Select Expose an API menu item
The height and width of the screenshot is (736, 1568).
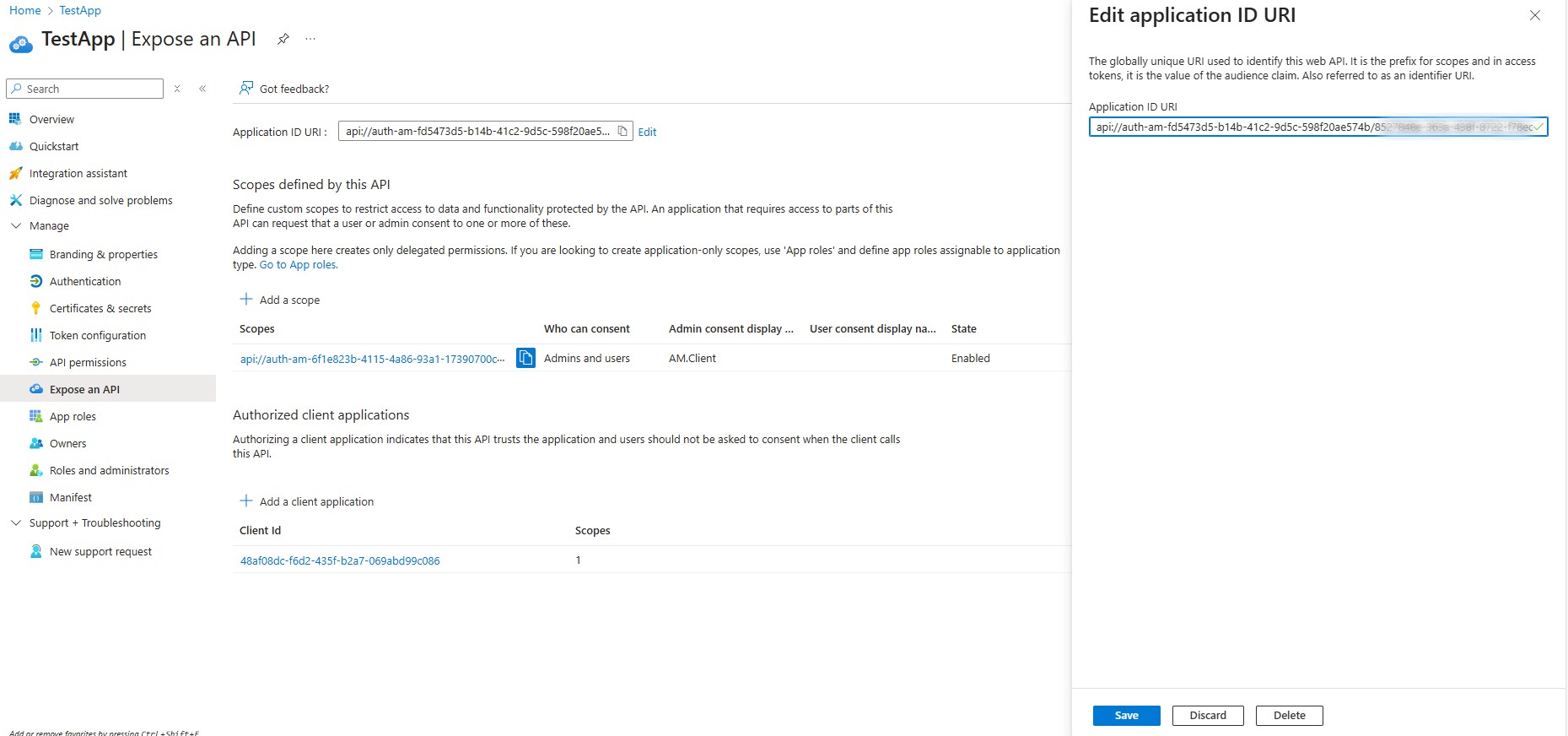[108, 389]
